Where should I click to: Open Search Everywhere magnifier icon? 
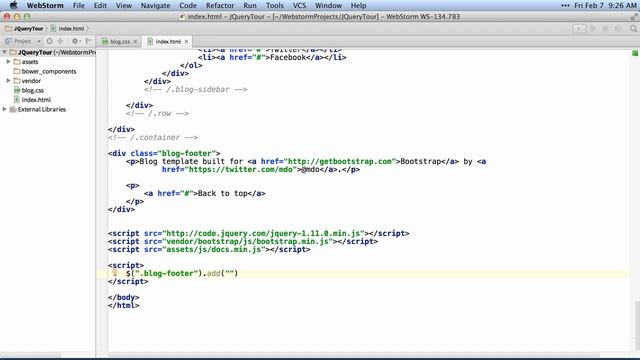point(633,29)
